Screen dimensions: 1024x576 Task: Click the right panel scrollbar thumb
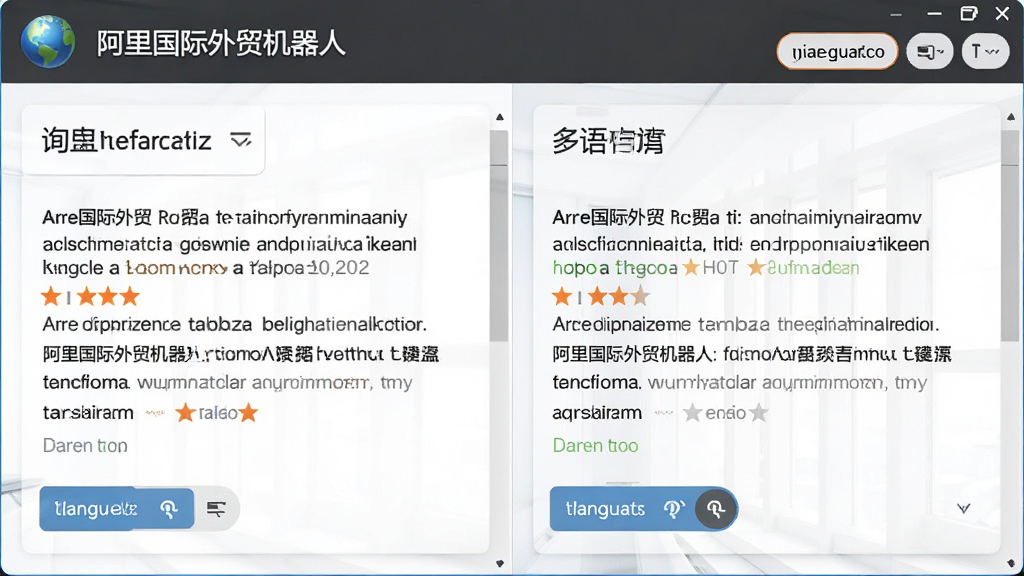pyautogui.click(x=1010, y=235)
